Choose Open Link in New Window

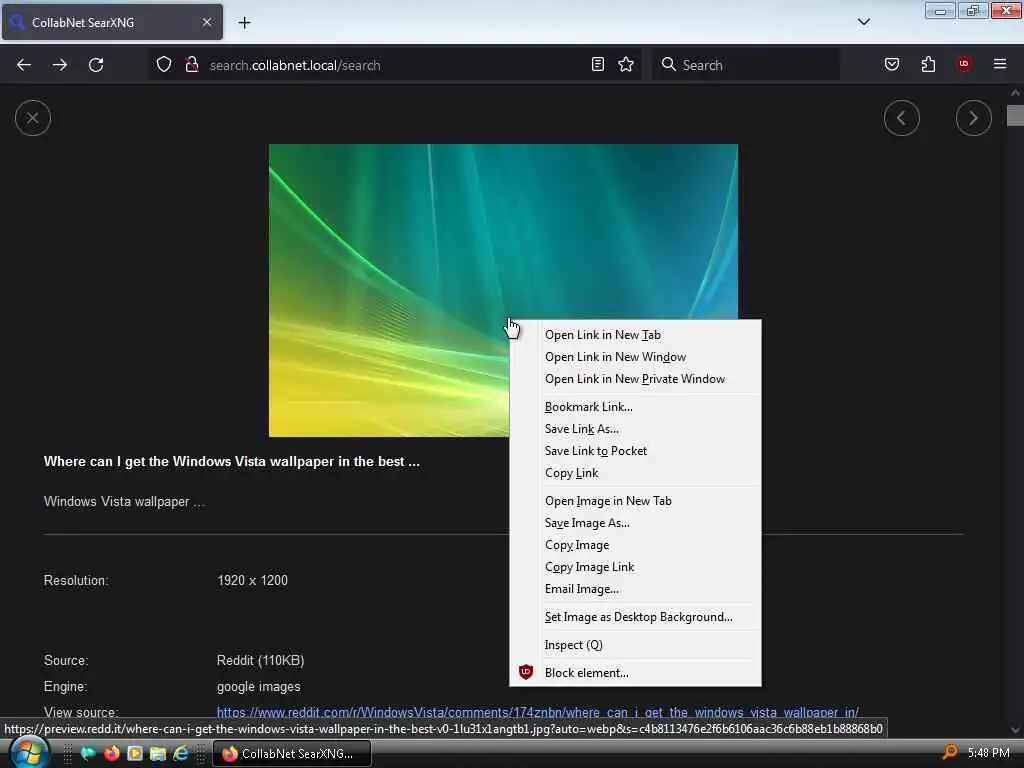[635, 357]
